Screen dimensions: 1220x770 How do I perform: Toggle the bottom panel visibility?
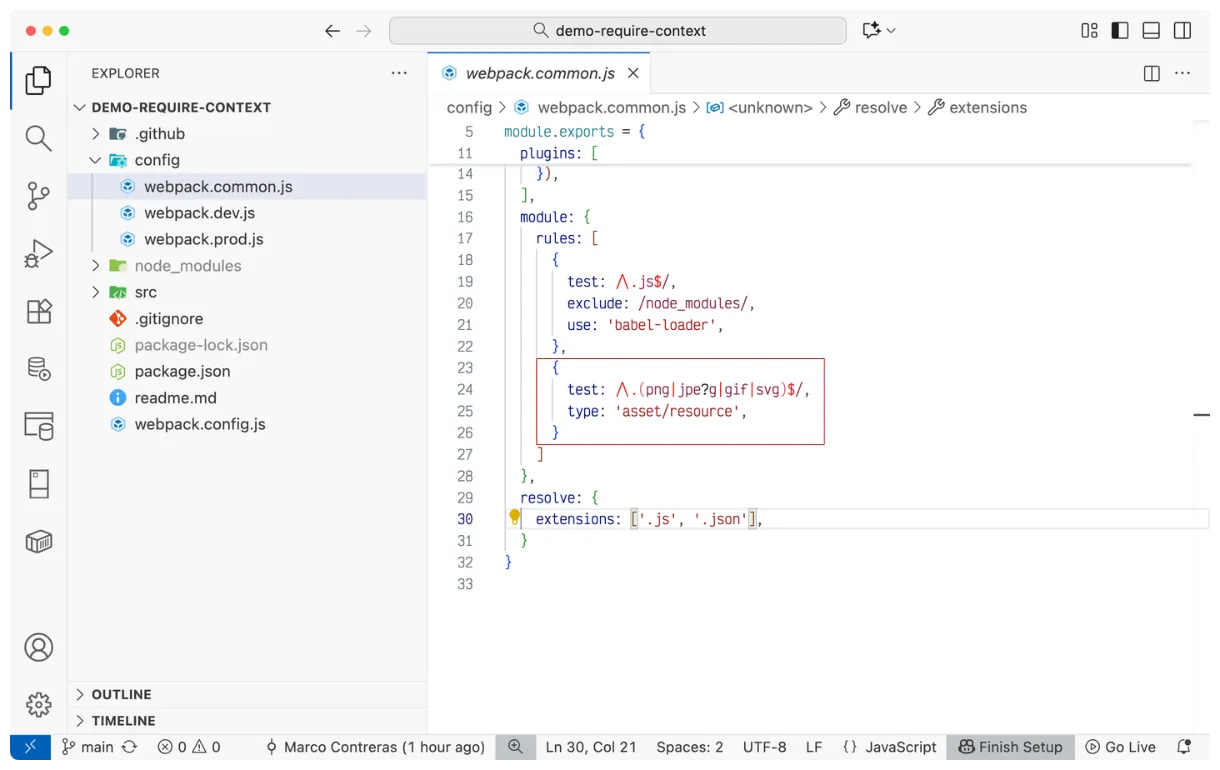tap(1151, 31)
